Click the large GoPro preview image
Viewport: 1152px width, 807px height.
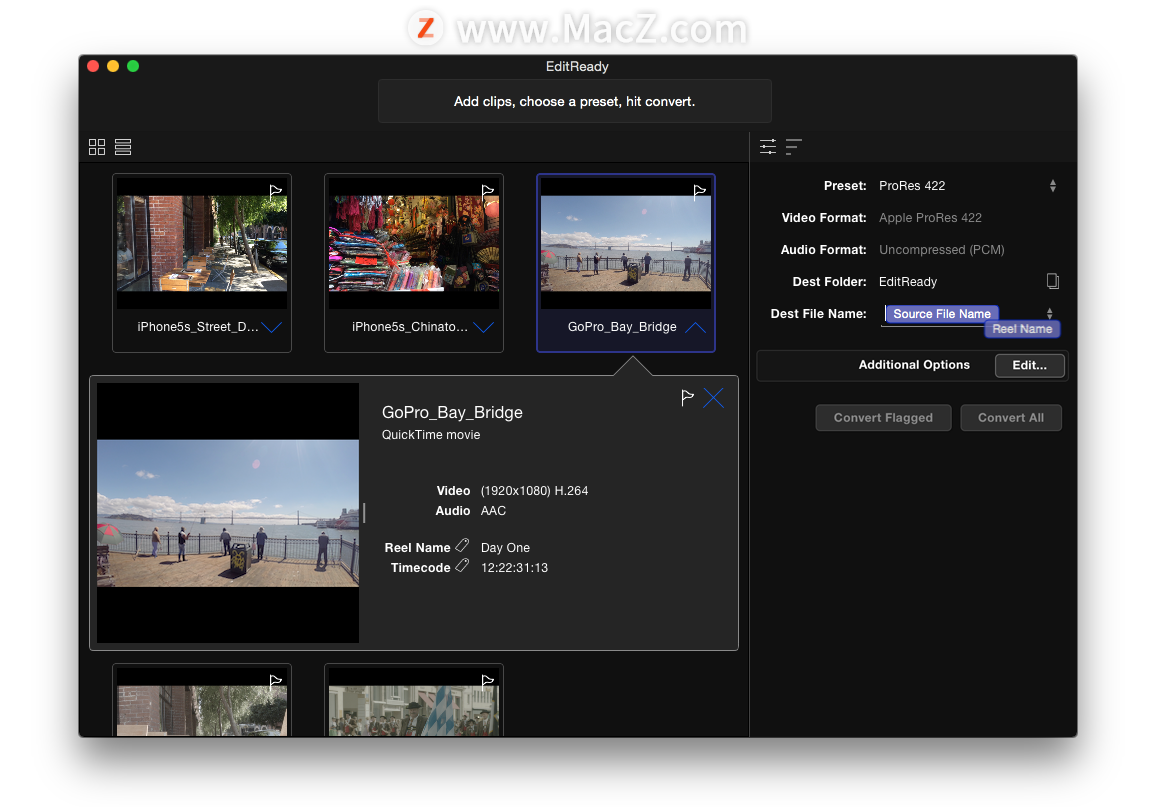[228, 513]
